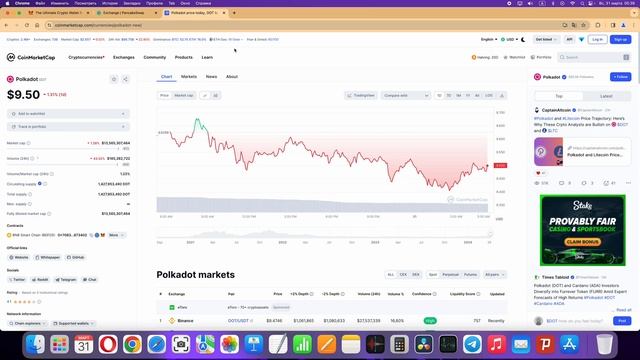Viewport: 640px width, 360px height.
Task: Click the MetaMask fox icon in Contracts
Action: coord(102,235)
